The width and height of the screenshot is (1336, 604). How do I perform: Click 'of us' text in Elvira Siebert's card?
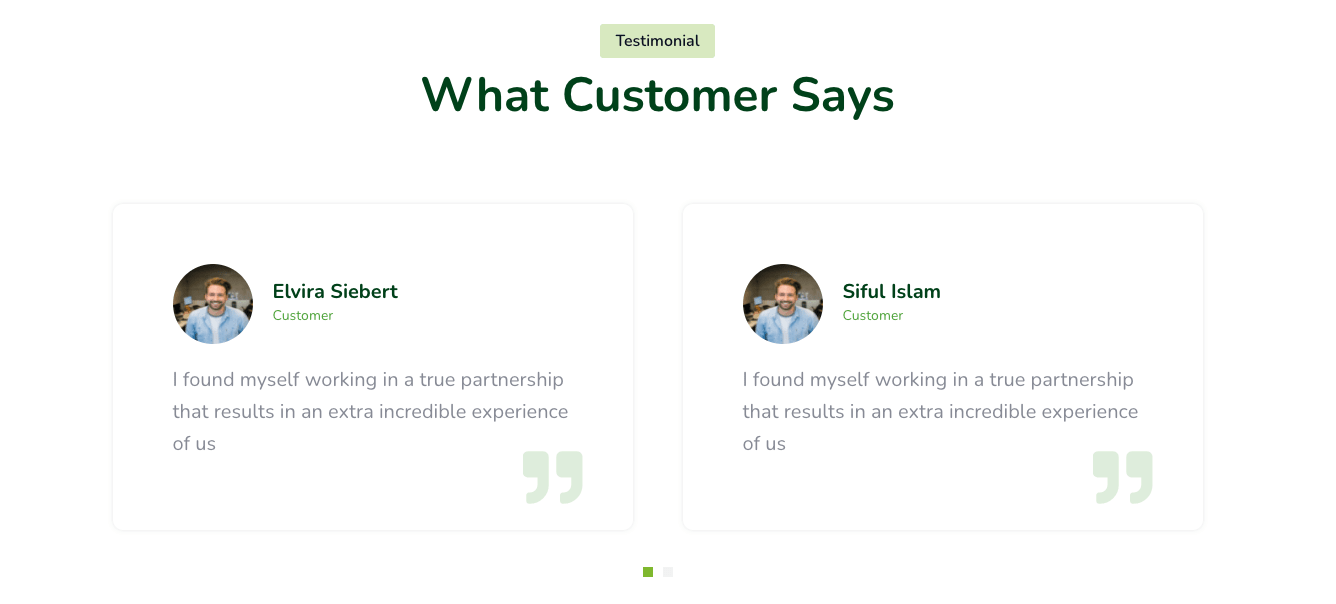click(x=194, y=444)
